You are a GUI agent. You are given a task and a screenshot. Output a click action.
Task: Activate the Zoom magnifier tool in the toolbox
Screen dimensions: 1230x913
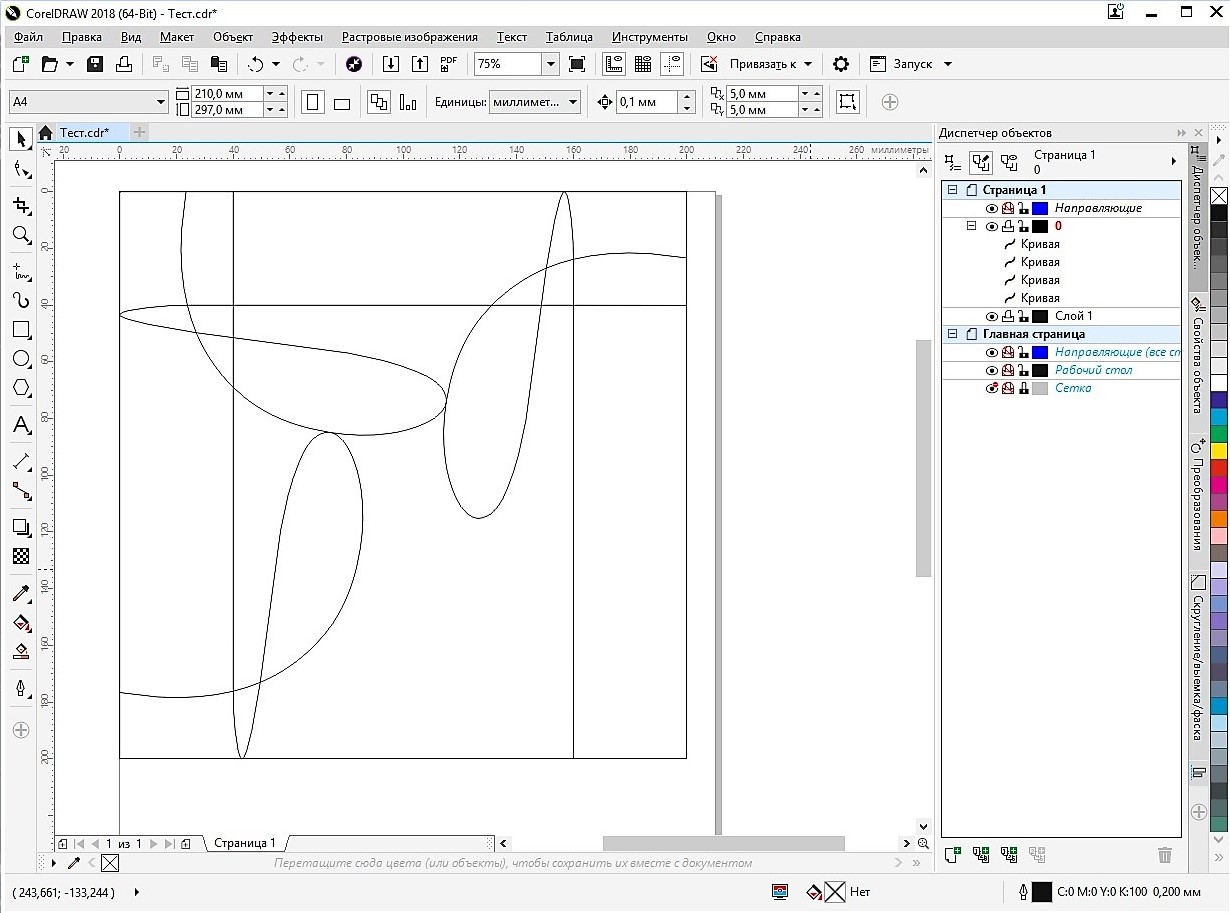pos(20,235)
